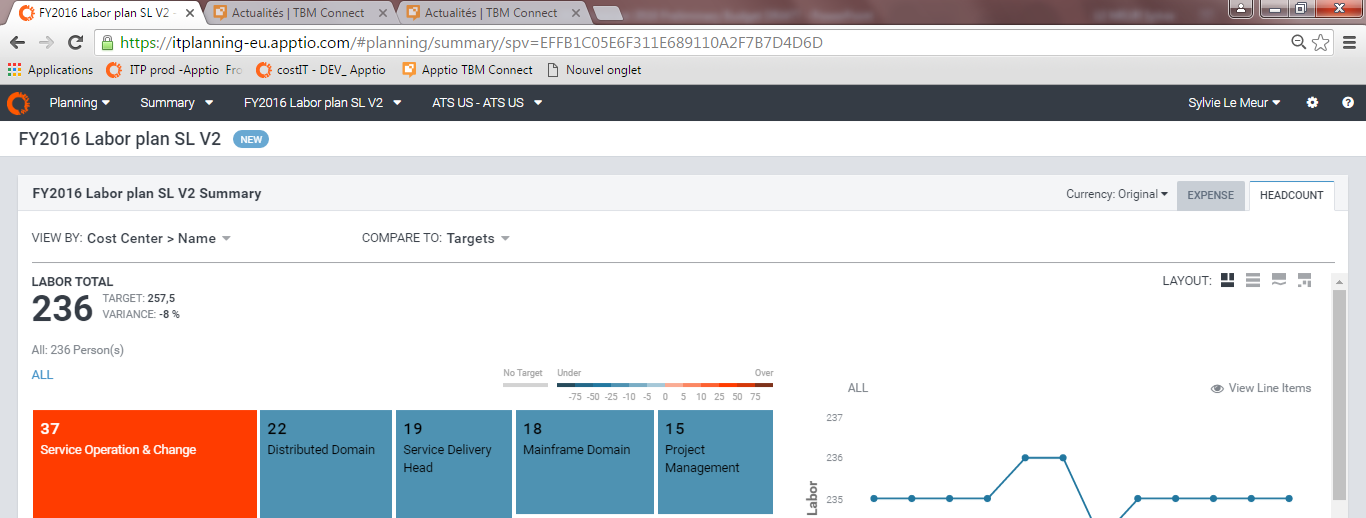This screenshot has width=1366, height=518.
Task: Close the second Actualités TBM Connect tab
Action: click(575, 13)
